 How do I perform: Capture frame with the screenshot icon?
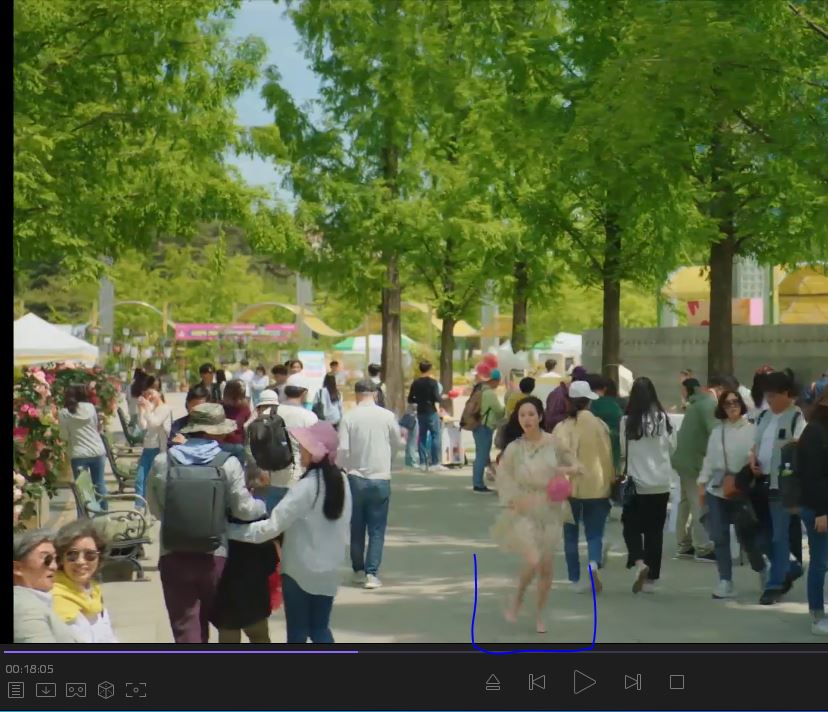pos(136,690)
